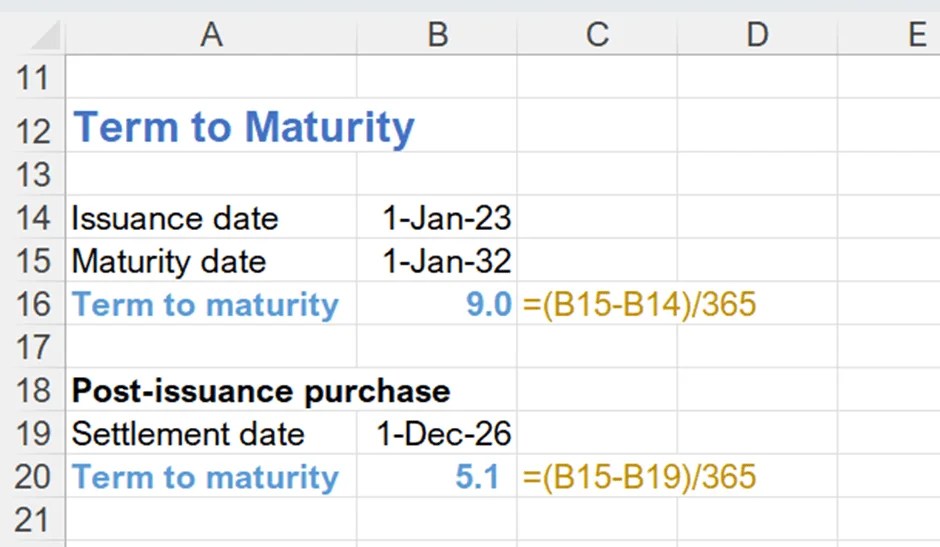
Task: Select row 20 header
Action: pos(33,477)
